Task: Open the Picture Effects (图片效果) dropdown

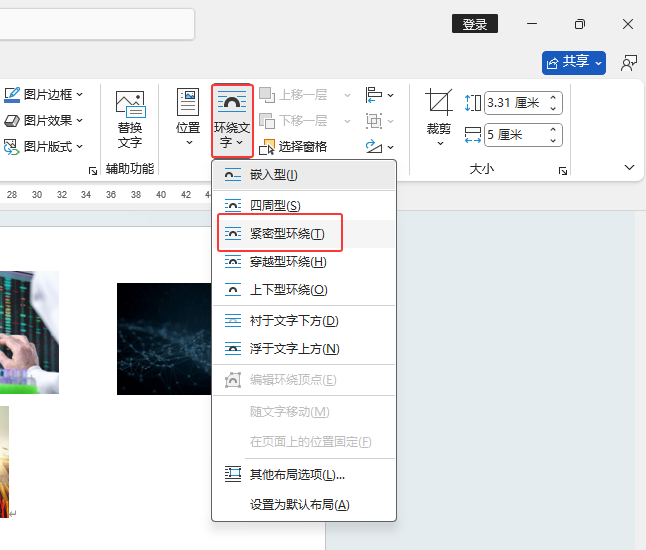Action: [43, 121]
